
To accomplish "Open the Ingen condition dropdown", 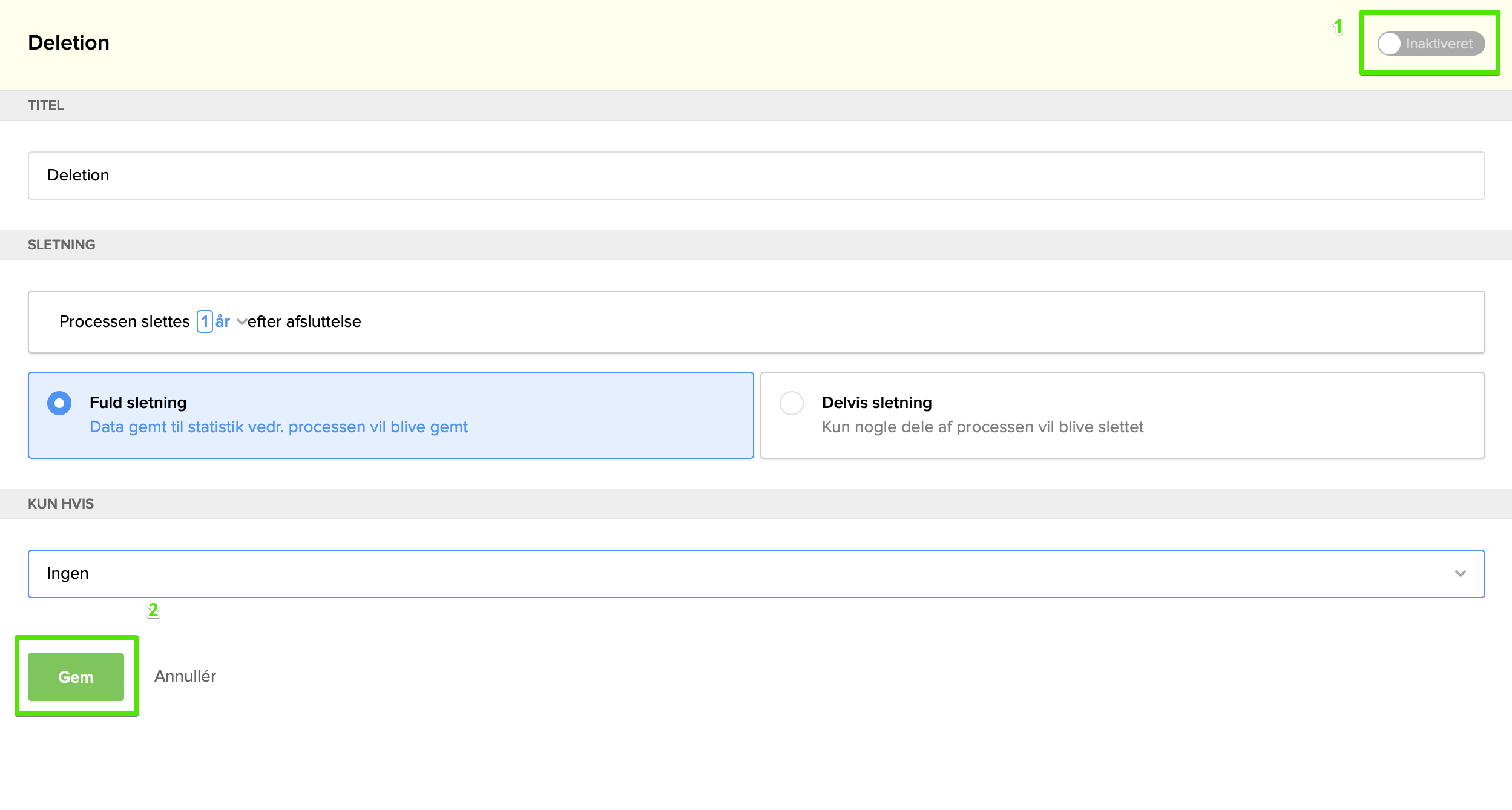I will 755,573.
